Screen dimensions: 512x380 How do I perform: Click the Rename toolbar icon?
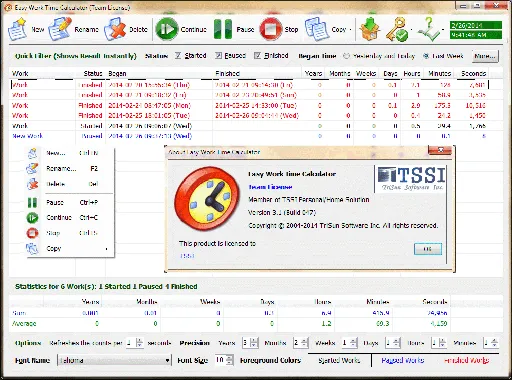click(x=60, y=29)
